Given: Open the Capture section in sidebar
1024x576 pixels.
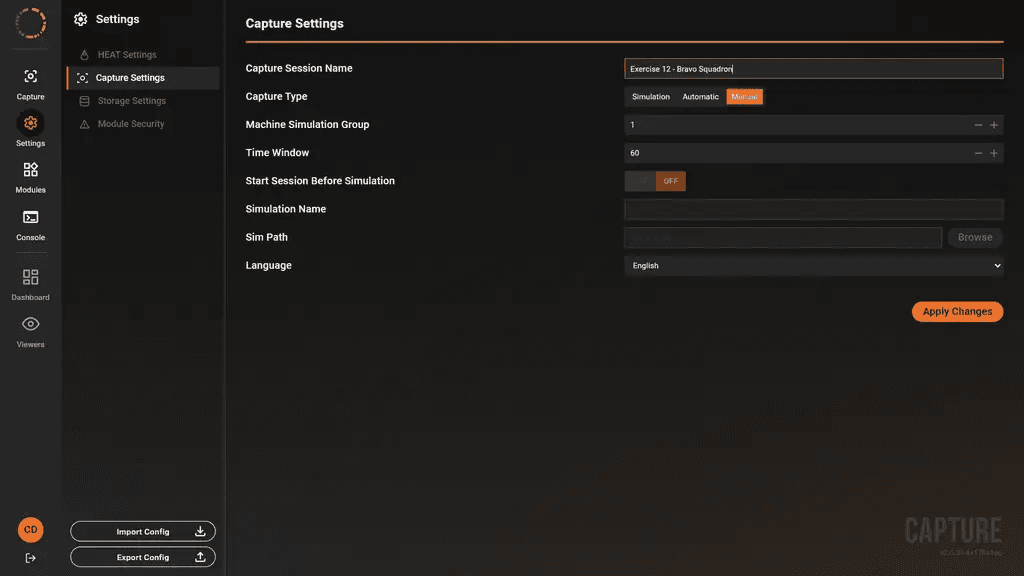Looking at the screenshot, I should 30,84.
